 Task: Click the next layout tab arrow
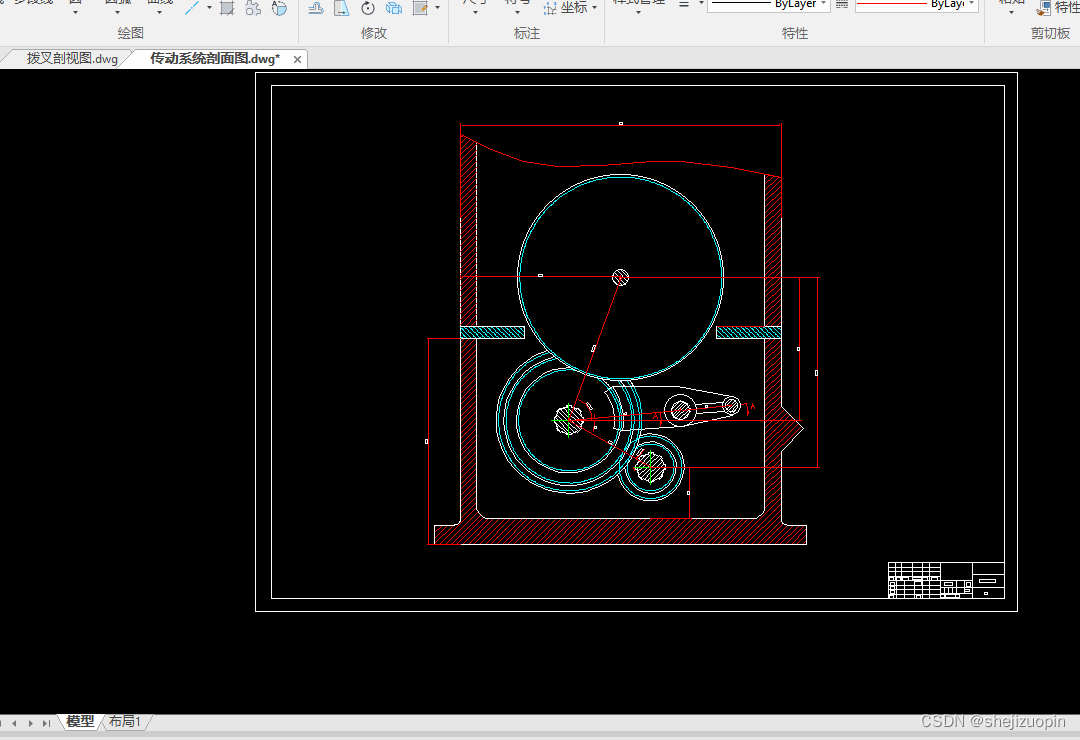tap(30, 723)
